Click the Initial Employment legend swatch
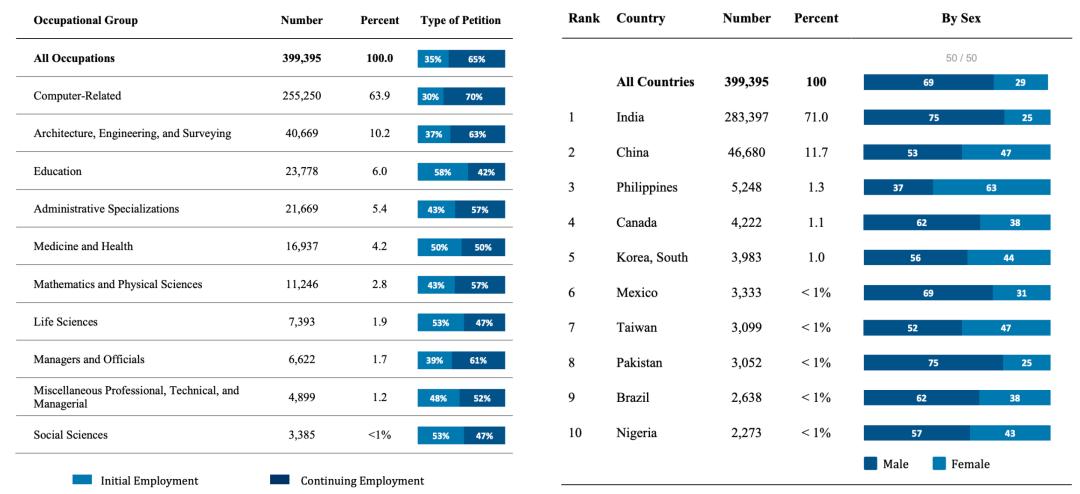The height and width of the screenshot is (494, 1080). point(82,480)
